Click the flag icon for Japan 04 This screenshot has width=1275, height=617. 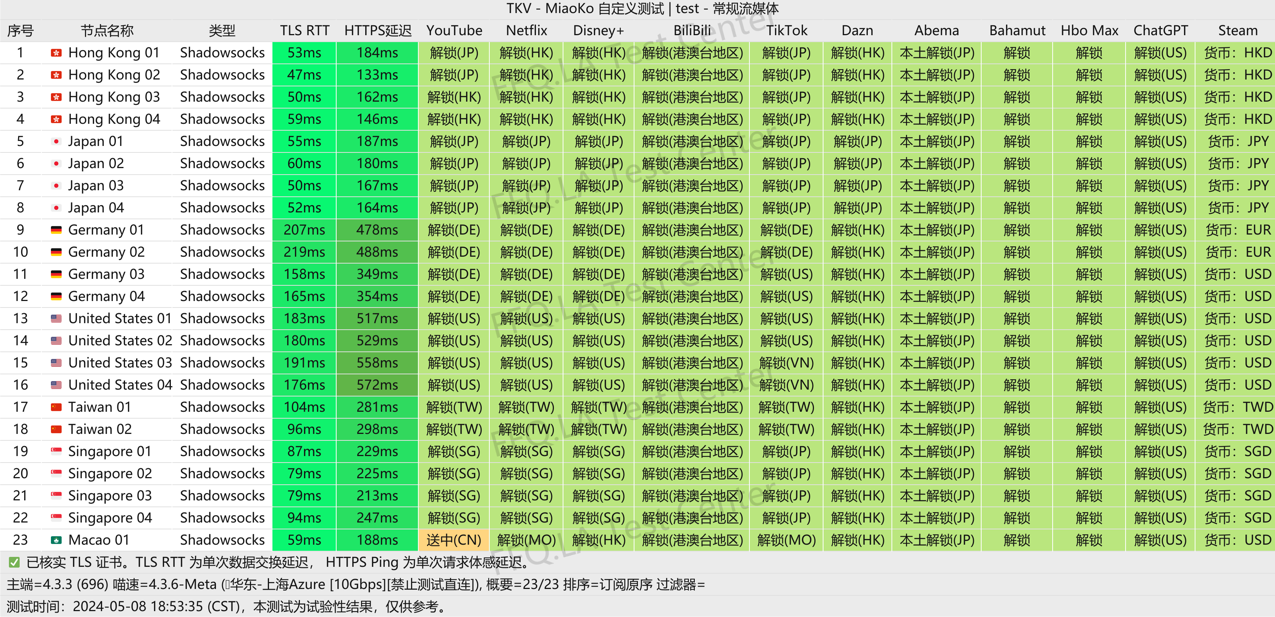tap(56, 208)
